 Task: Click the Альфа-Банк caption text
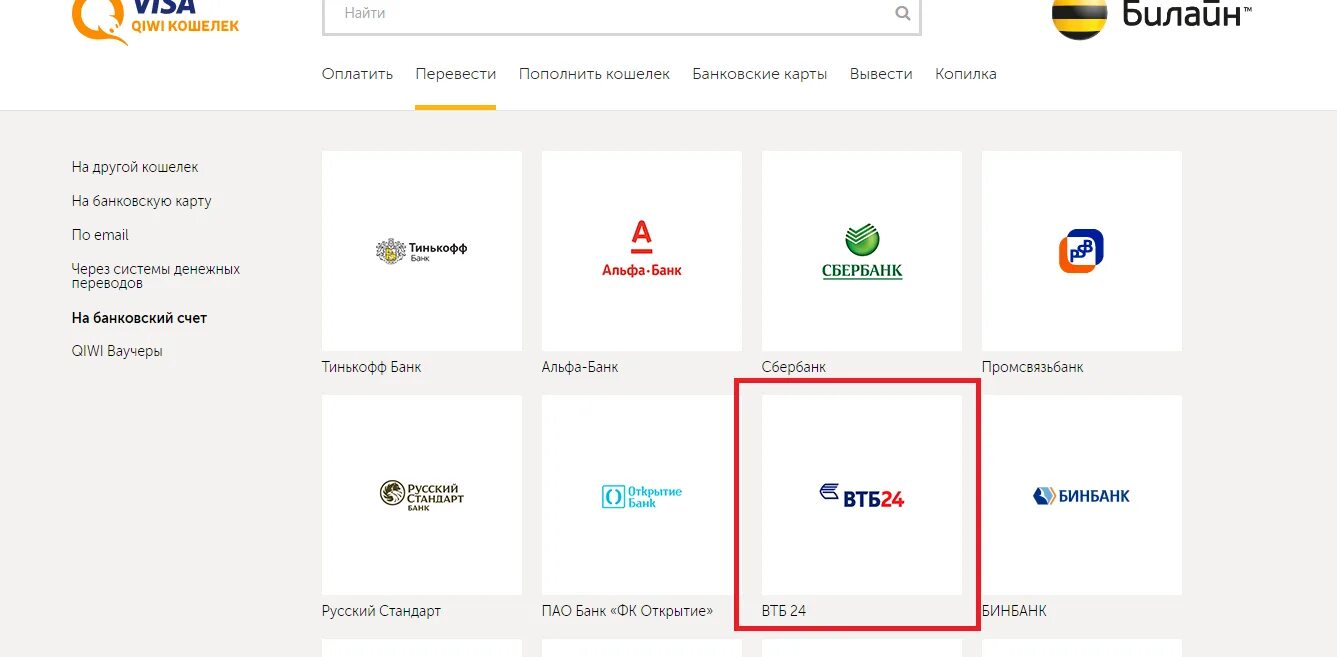[580, 367]
